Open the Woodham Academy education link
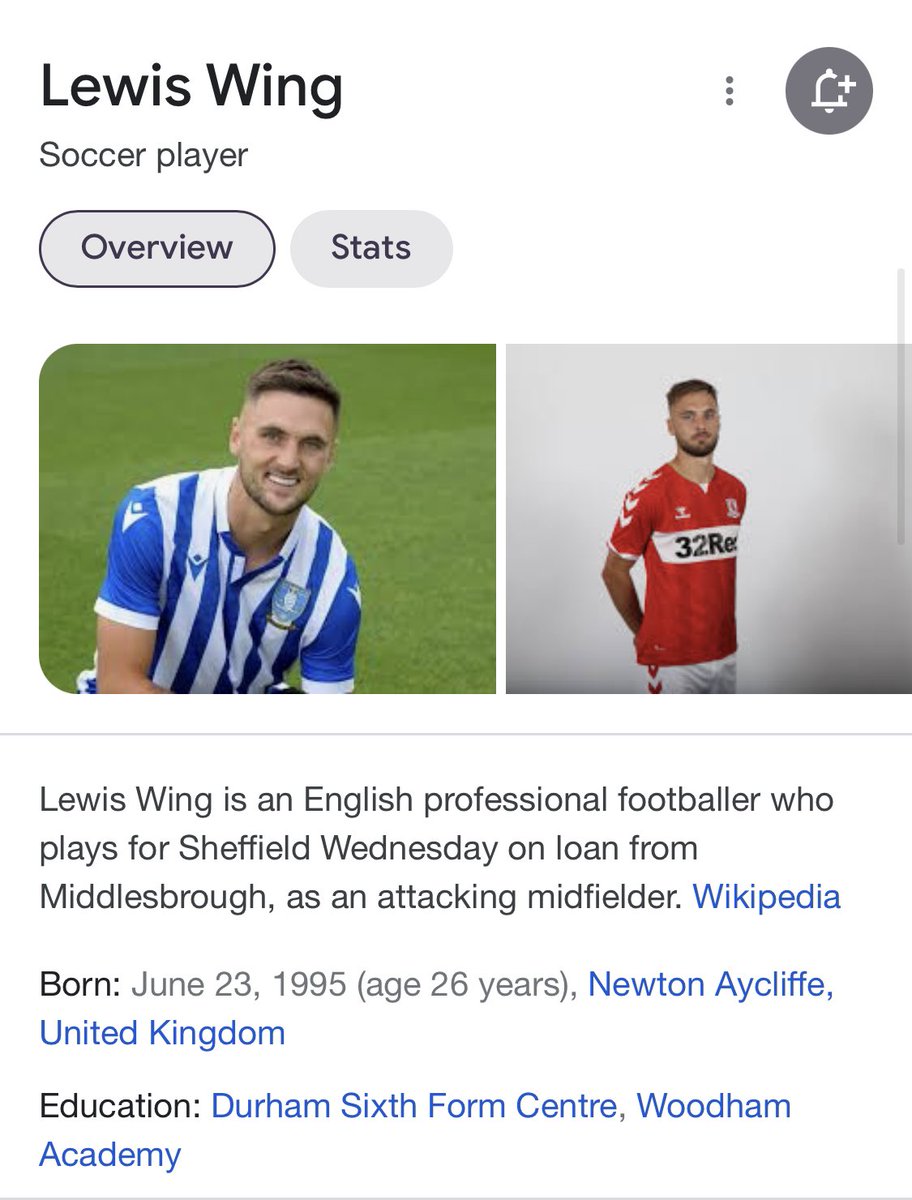This screenshot has width=912, height=1200. pos(415,1130)
